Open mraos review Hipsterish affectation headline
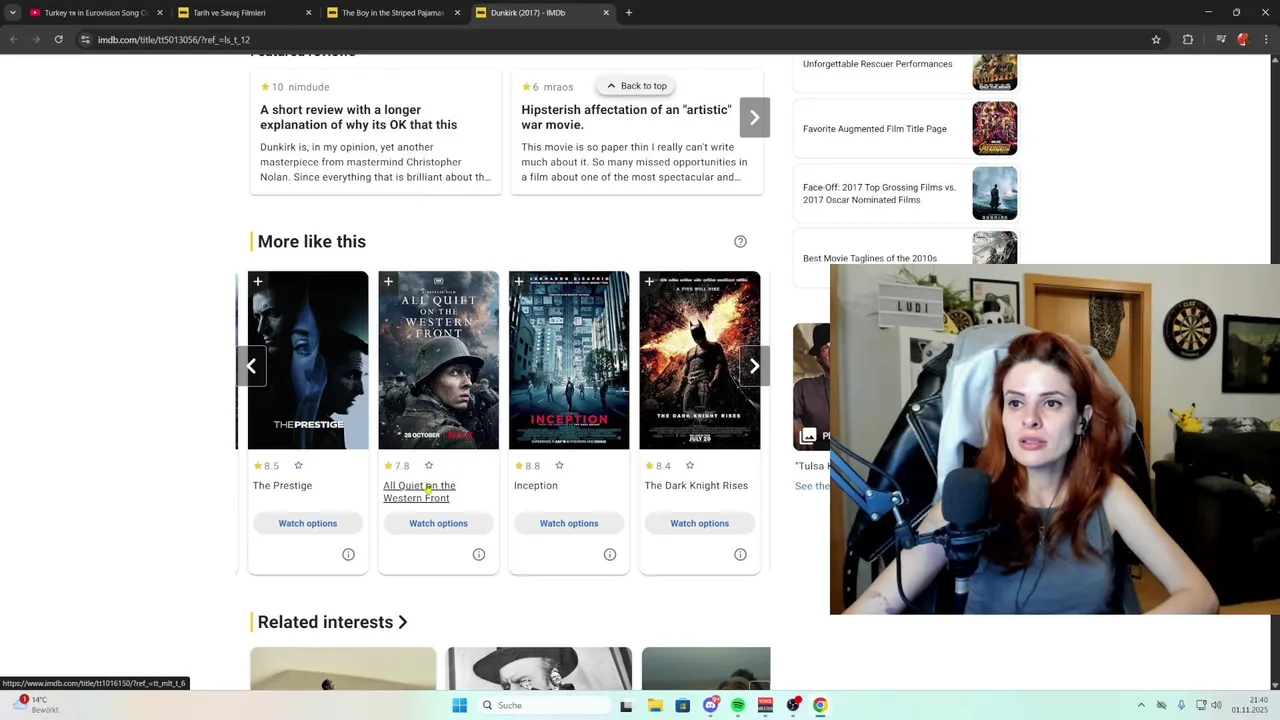1280x720 pixels. (626, 117)
